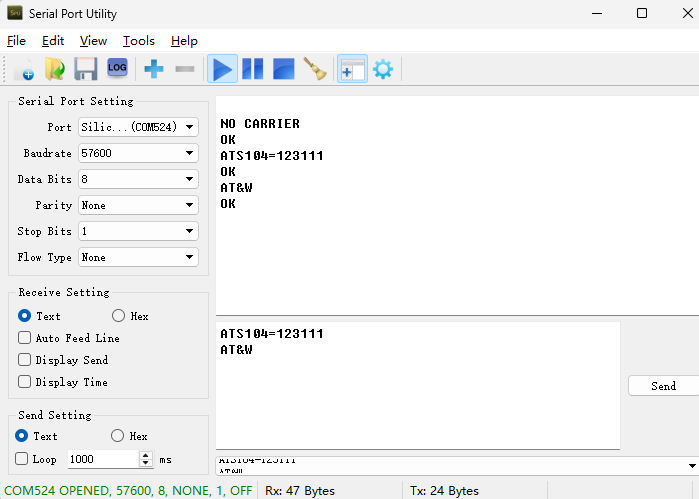Click the blue plus toolbar icon
This screenshot has width=699, height=499.
click(154, 70)
